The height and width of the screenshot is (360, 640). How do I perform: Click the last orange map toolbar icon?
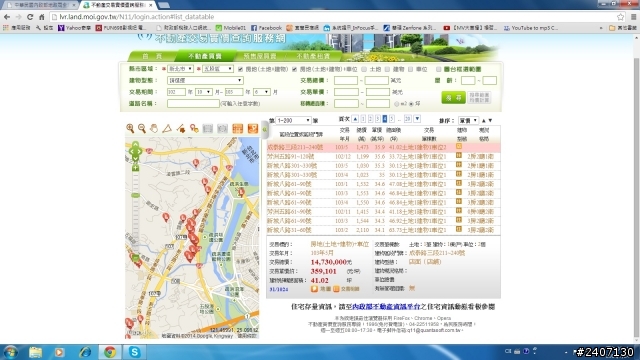point(253,129)
